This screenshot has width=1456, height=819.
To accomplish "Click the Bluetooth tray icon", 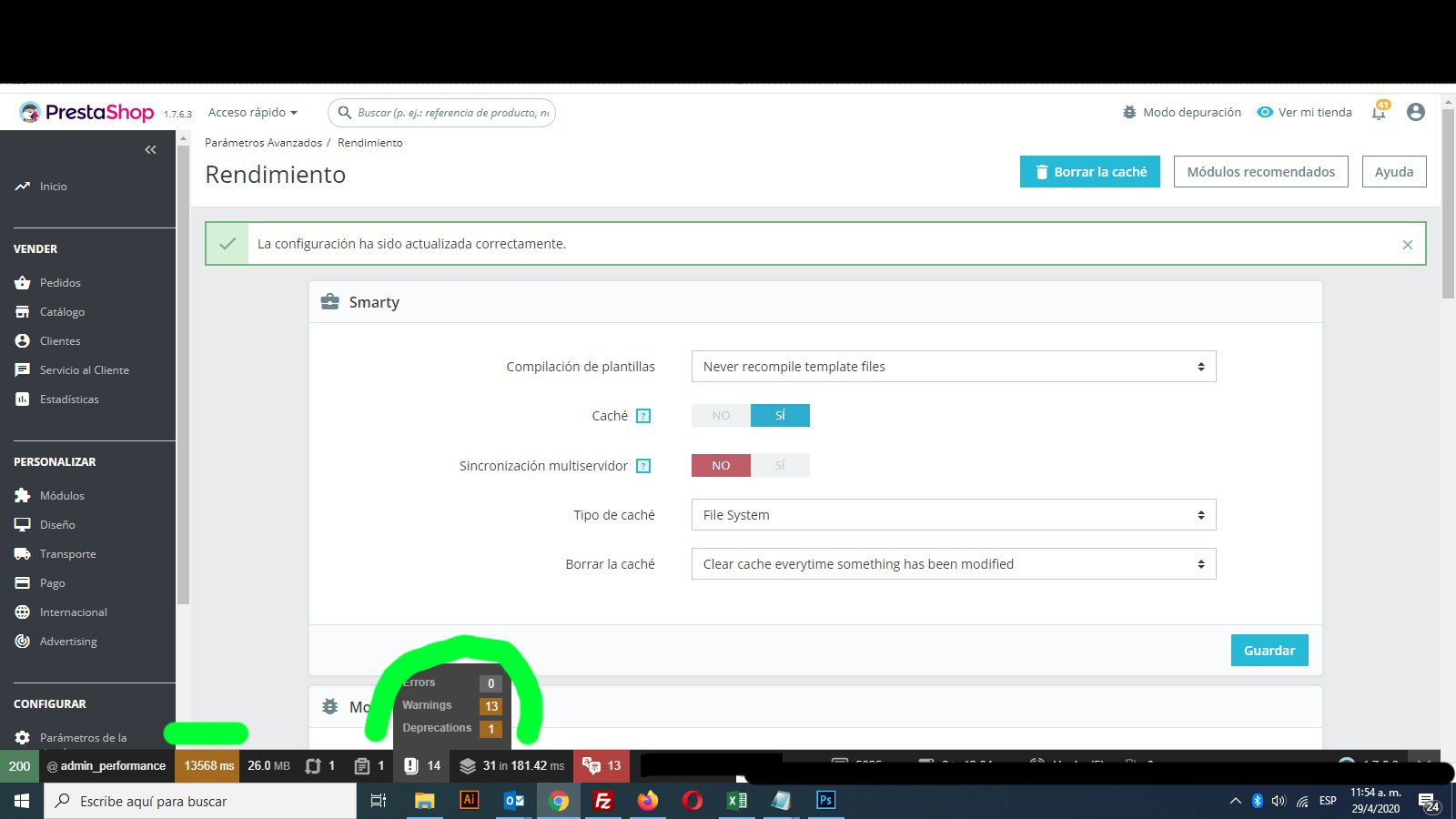I will [x=1258, y=801].
